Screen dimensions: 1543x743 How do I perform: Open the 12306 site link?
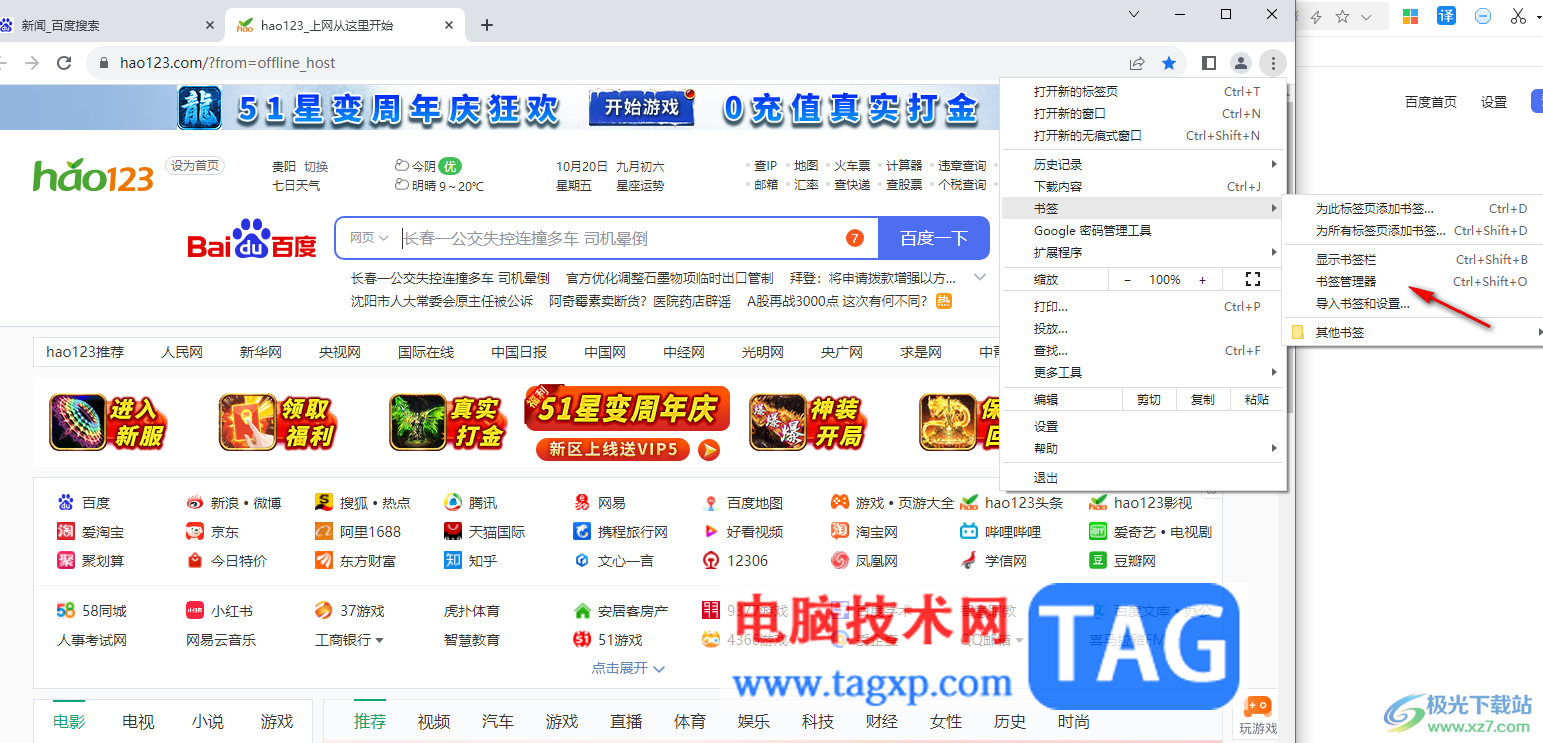coord(735,561)
